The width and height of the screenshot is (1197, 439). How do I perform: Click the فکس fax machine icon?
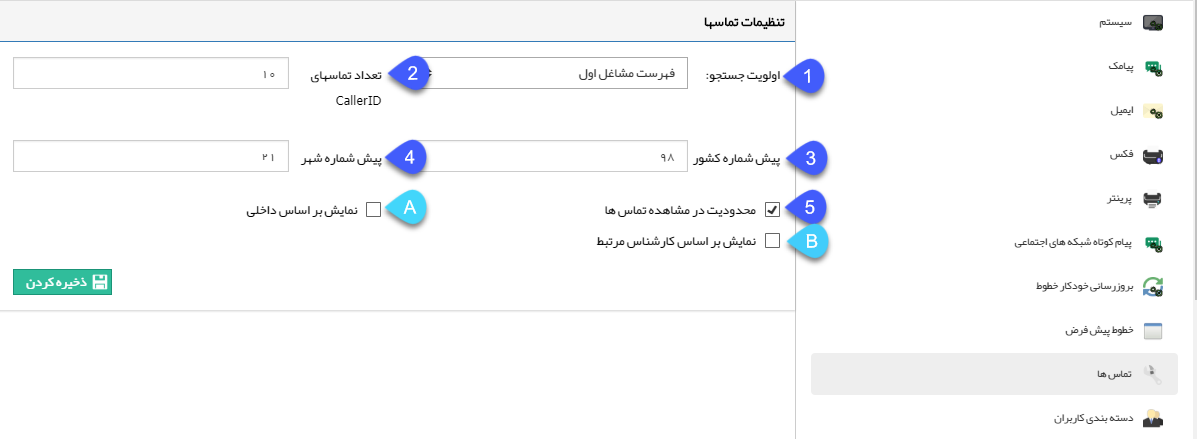pos(1152,156)
